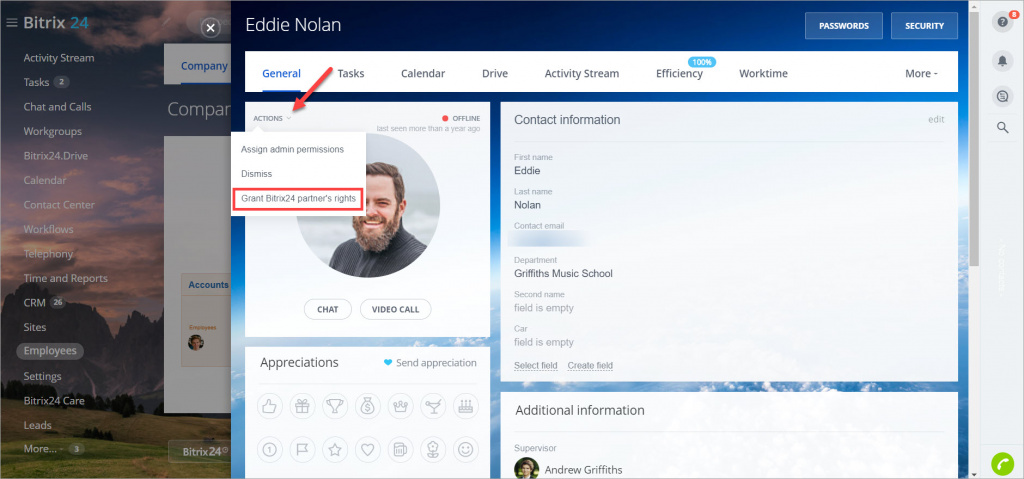
Task: Select Dismiss from Actions menu
Action: pos(257,174)
